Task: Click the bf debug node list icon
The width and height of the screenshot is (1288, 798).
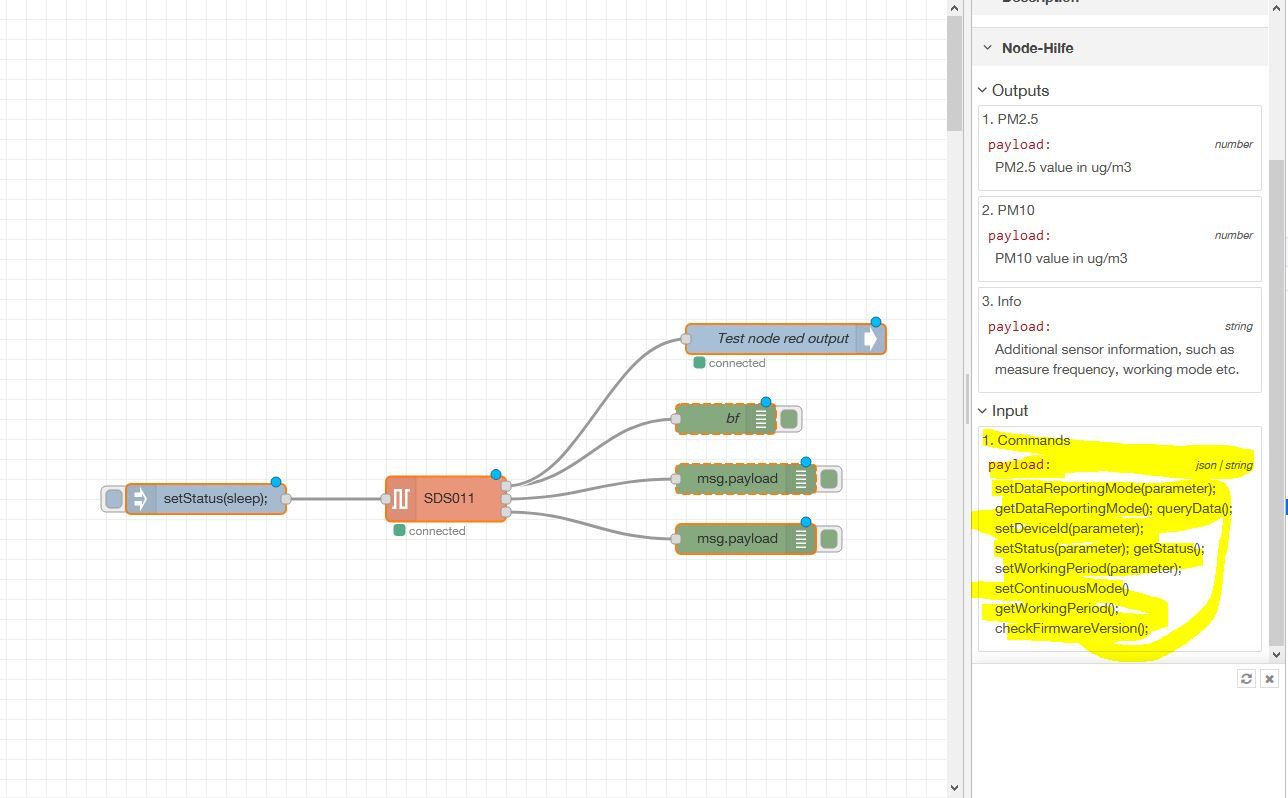Action: point(761,419)
